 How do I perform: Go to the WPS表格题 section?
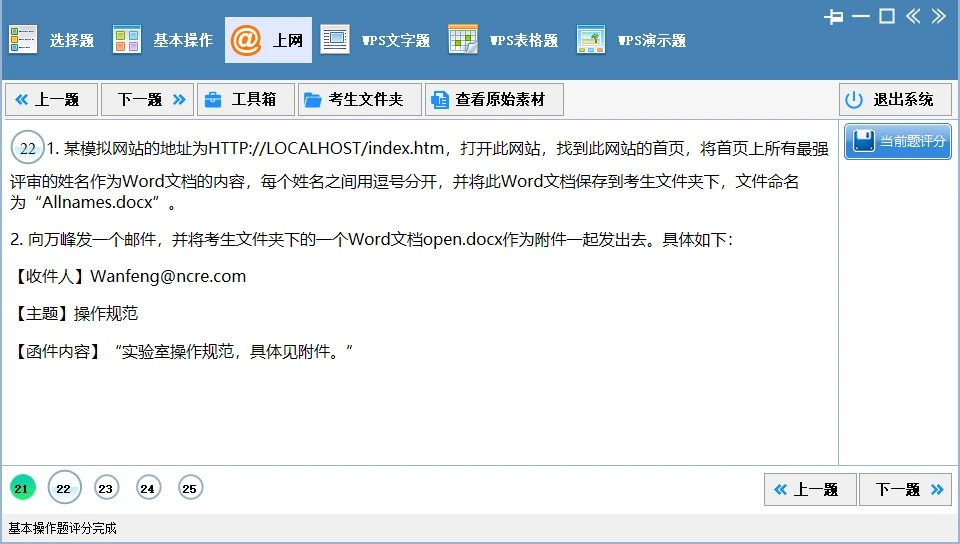(504, 40)
